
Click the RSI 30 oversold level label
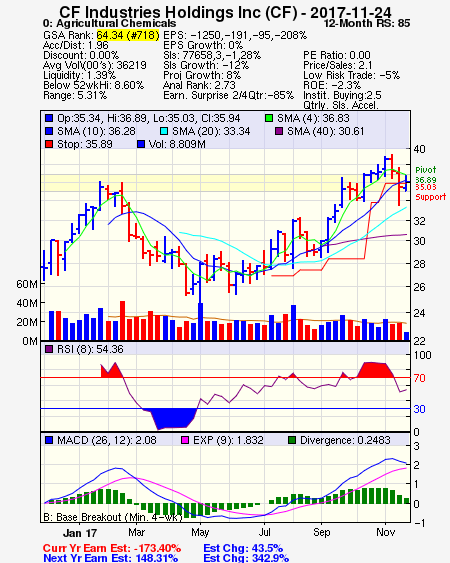click(x=420, y=409)
